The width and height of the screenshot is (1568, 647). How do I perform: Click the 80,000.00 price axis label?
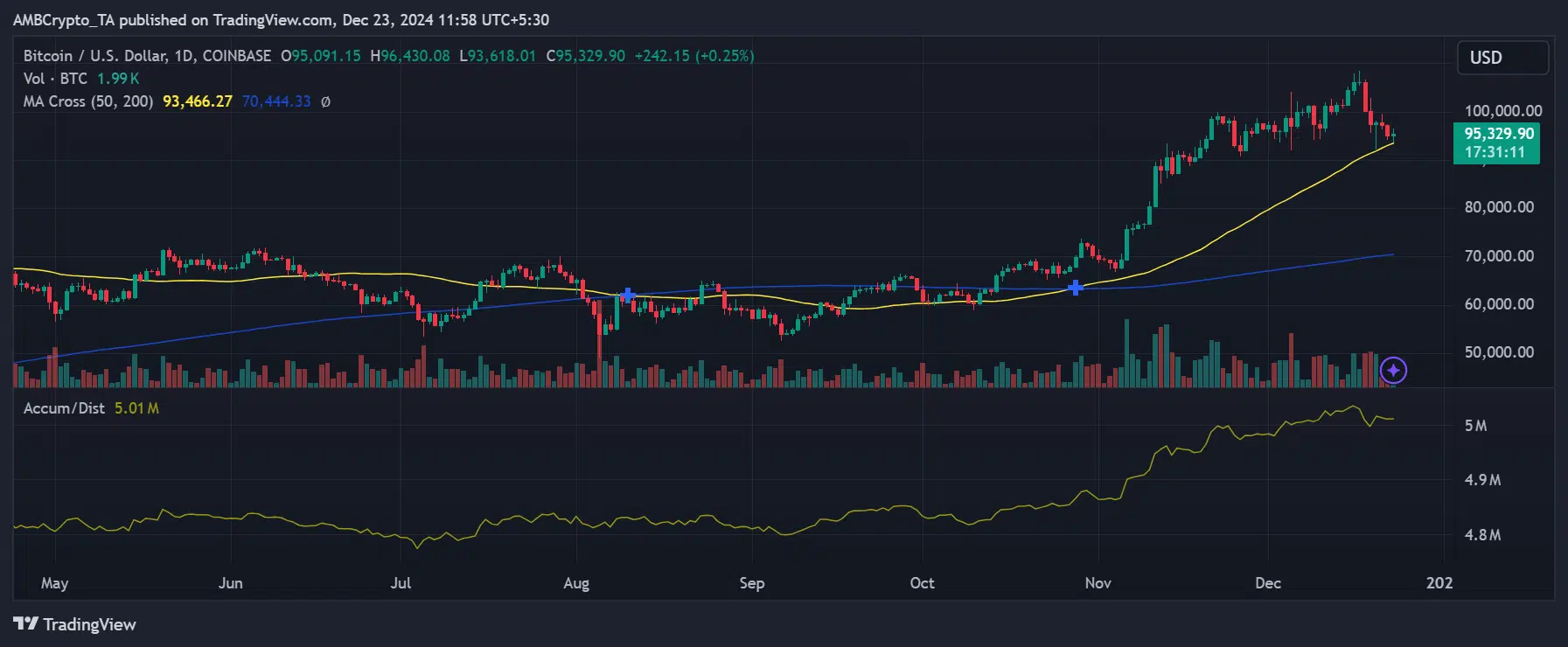[x=1499, y=207]
